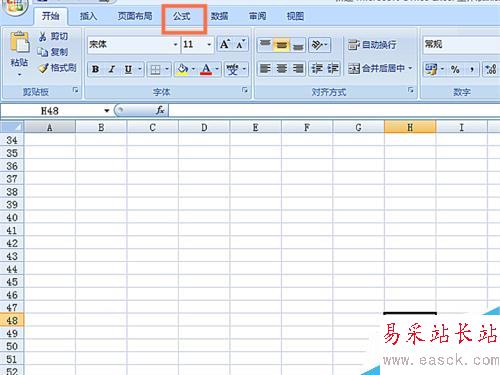Apply fill color paint bucket
The image size is (500, 375).
[182, 70]
